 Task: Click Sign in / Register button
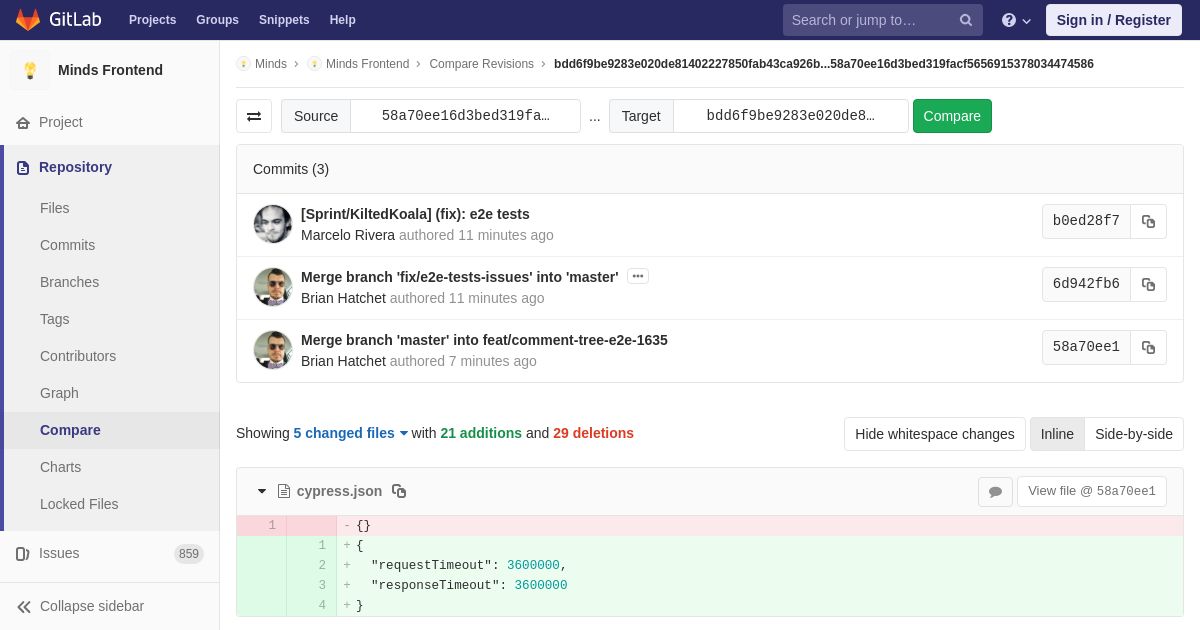pyautogui.click(x=1113, y=20)
